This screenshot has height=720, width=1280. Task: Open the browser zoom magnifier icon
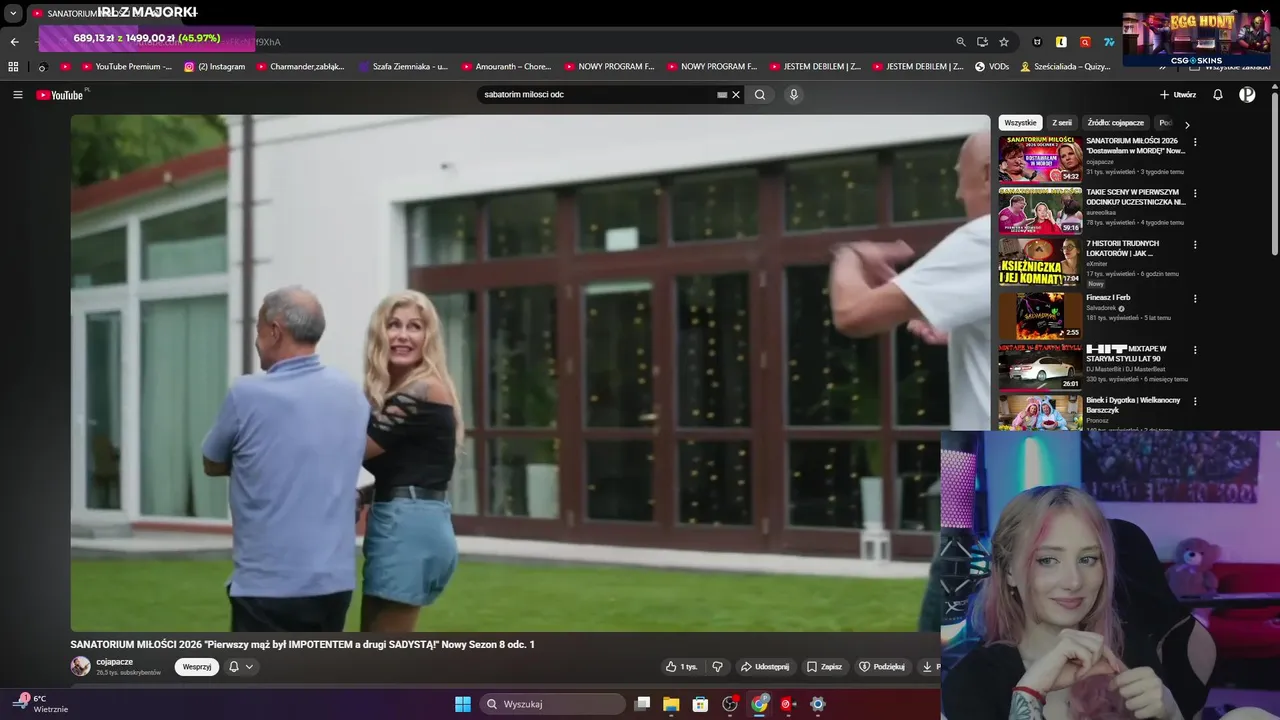tap(961, 42)
